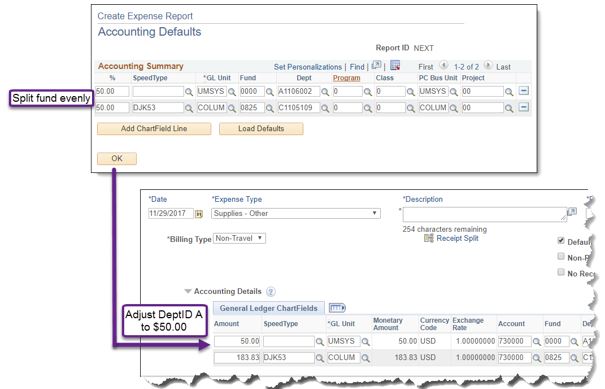Click the Dept field containing C1105109
Image resolution: width=605 pixels, height=389 pixels.
(299, 108)
